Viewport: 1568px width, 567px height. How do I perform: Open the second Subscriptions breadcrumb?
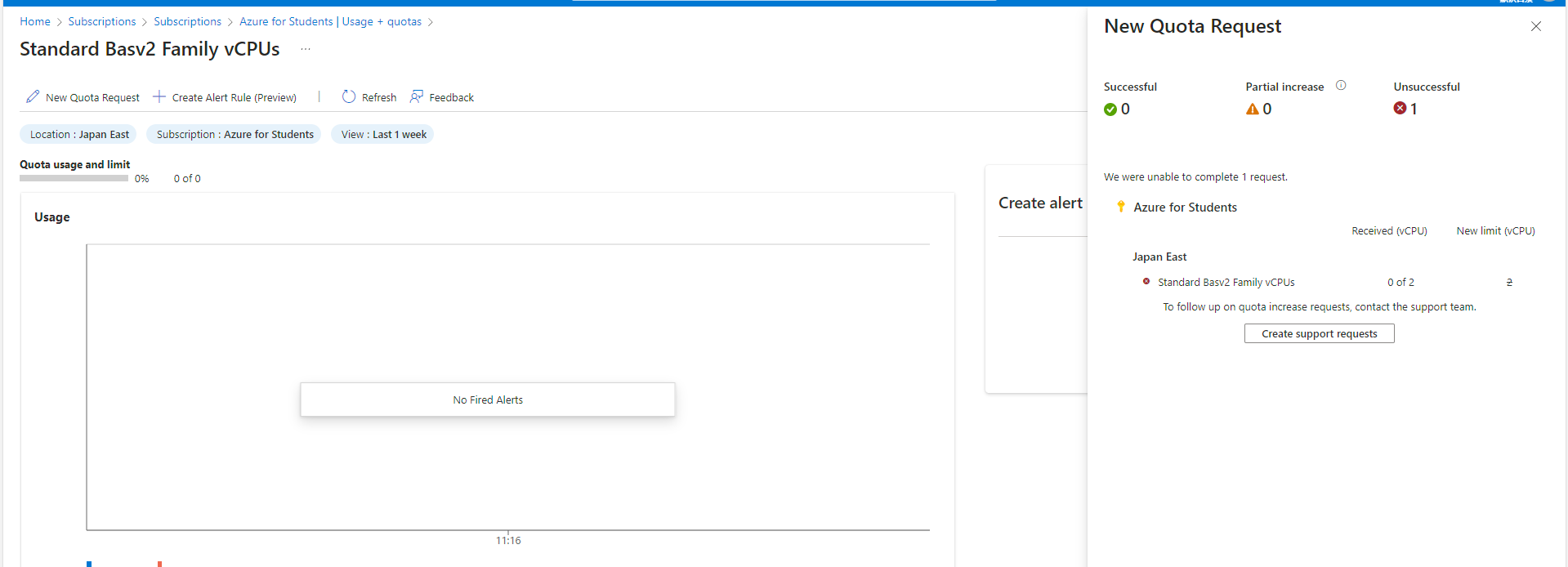[188, 21]
